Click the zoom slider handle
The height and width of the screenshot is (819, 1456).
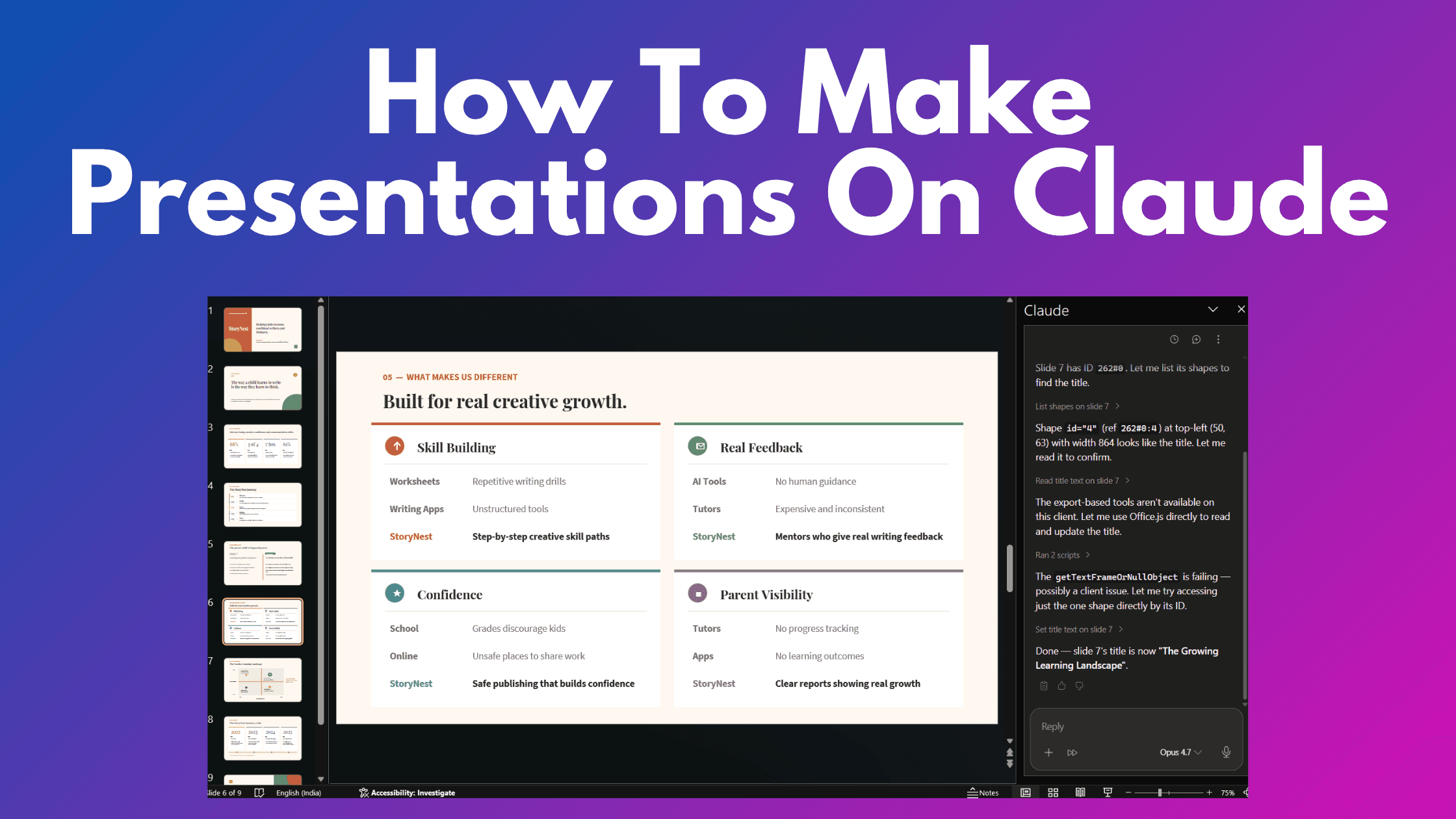click(1160, 792)
